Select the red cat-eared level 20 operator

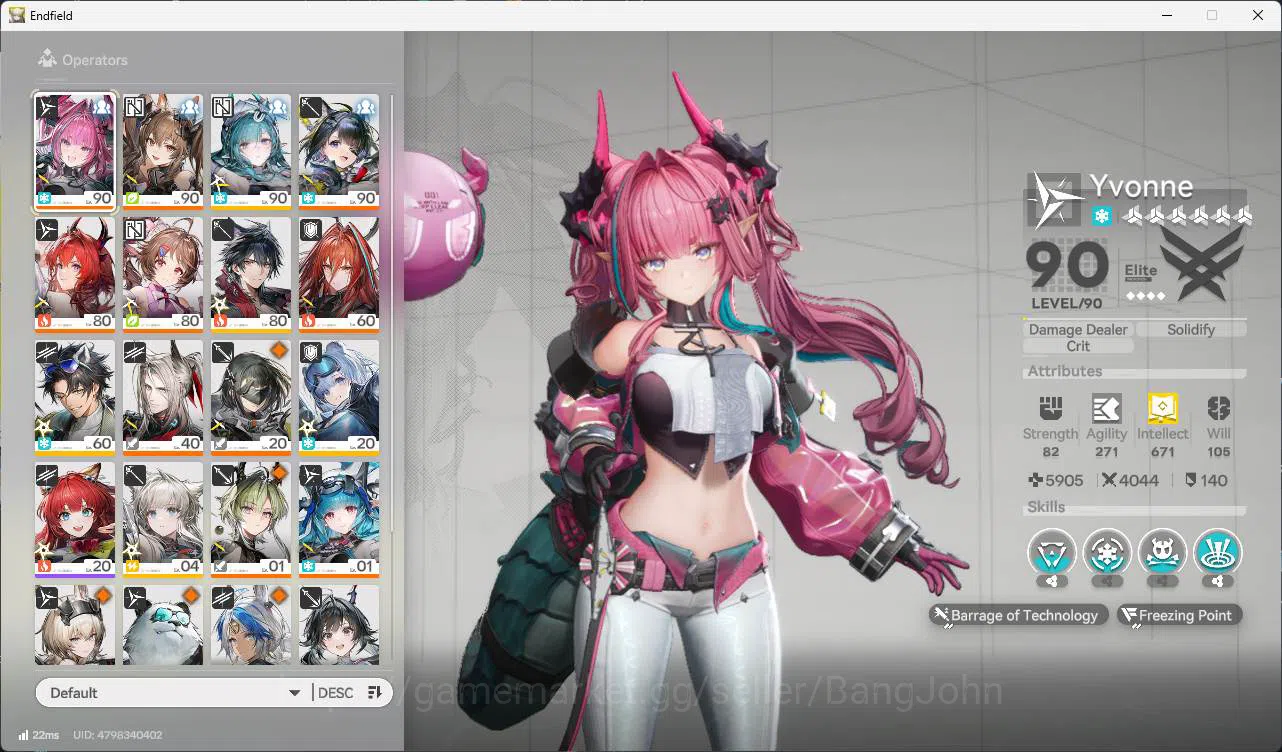coord(75,520)
